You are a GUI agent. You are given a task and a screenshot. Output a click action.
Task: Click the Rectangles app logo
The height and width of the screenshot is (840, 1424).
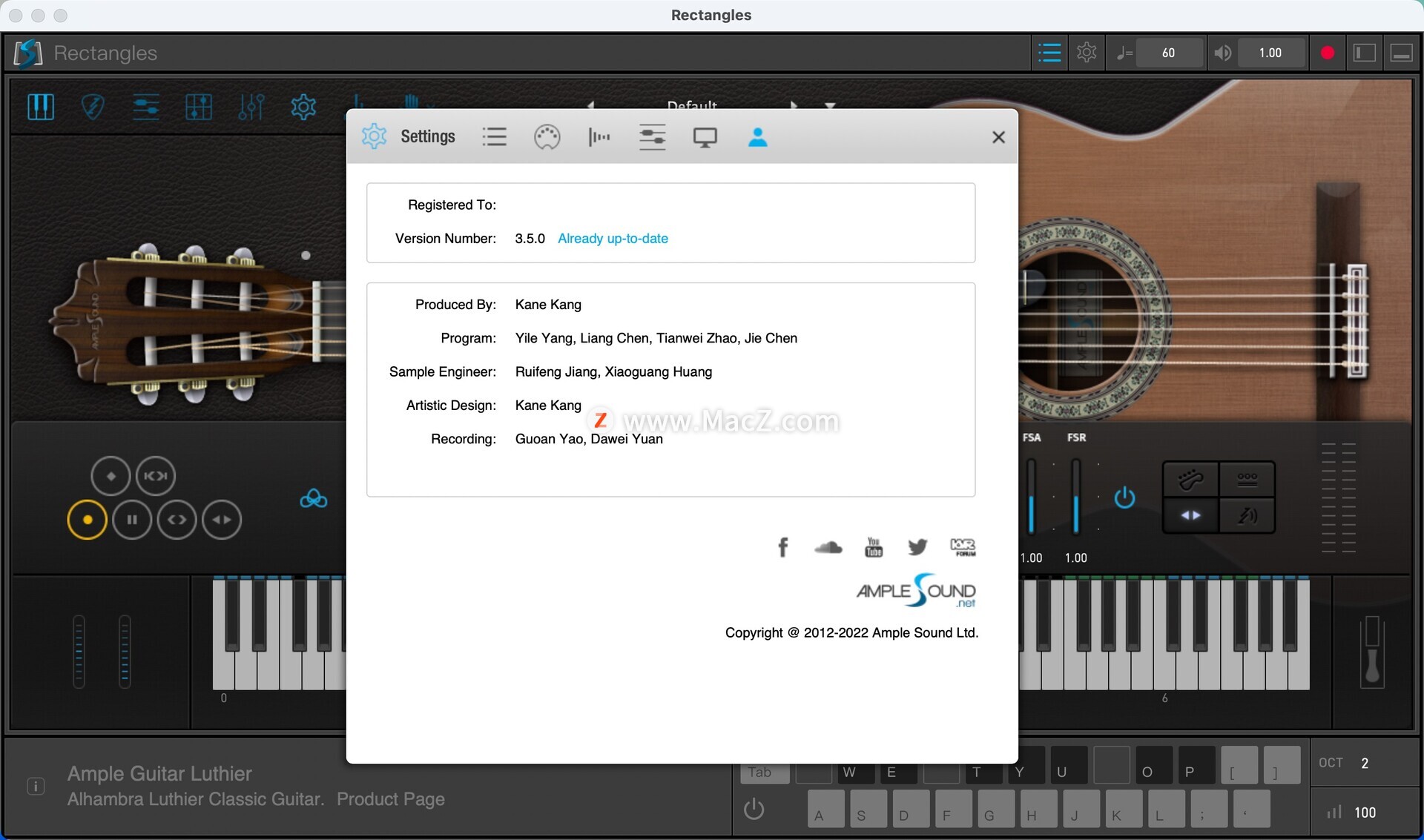point(27,53)
